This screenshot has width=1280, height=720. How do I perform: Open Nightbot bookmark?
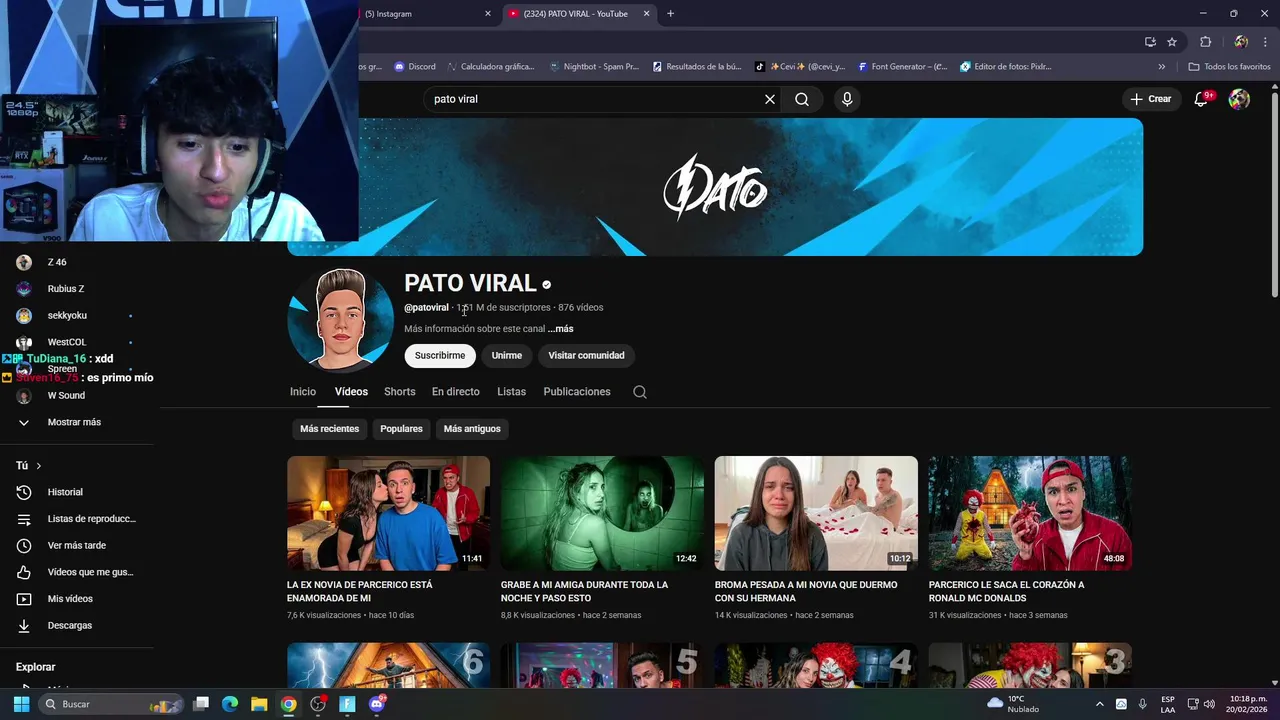pos(594,67)
